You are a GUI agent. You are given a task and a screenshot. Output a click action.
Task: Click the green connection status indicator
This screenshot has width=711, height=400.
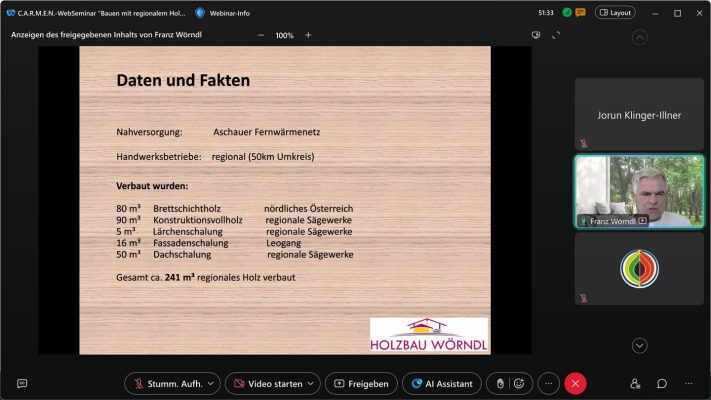[x=567, y=13]
